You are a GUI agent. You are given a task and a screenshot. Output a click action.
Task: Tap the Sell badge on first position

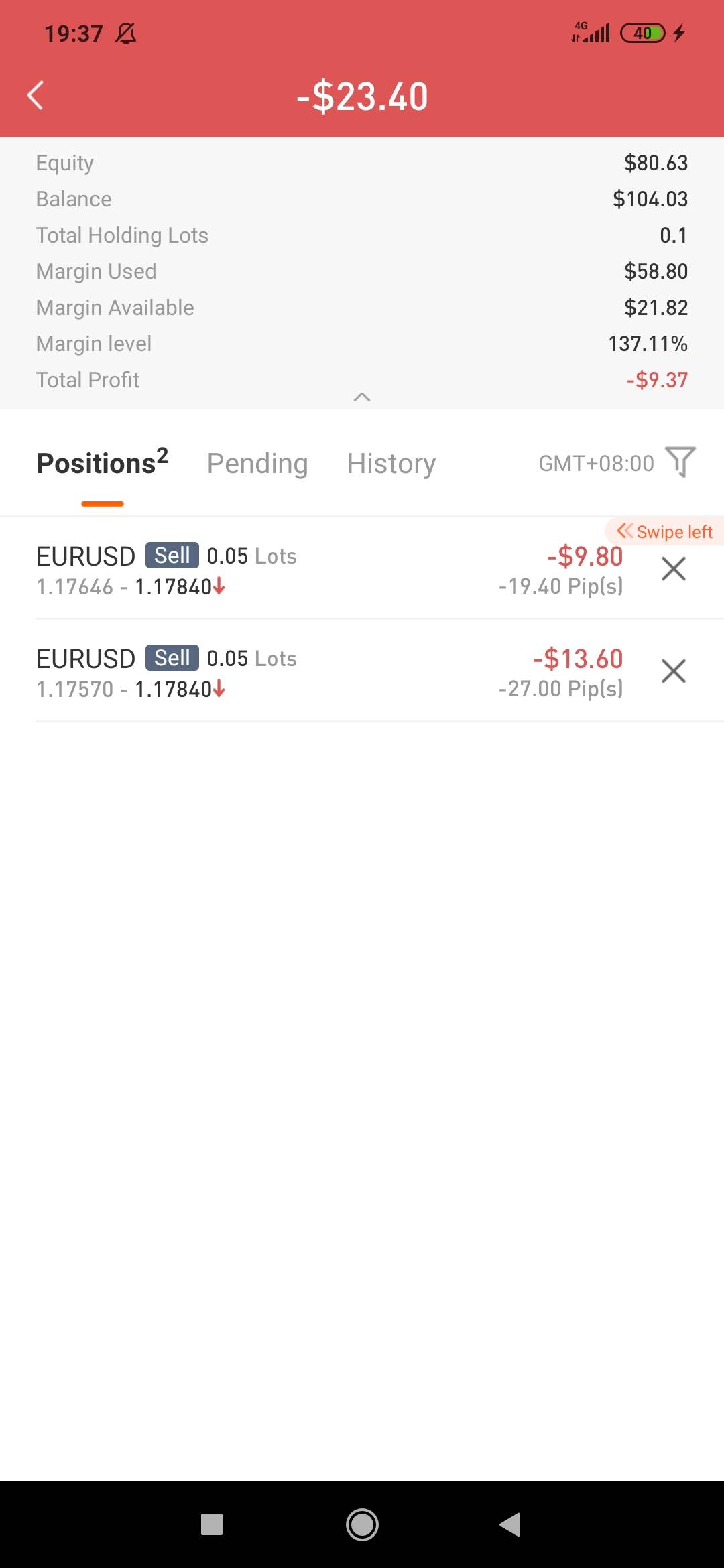click(x=172, y=556)
